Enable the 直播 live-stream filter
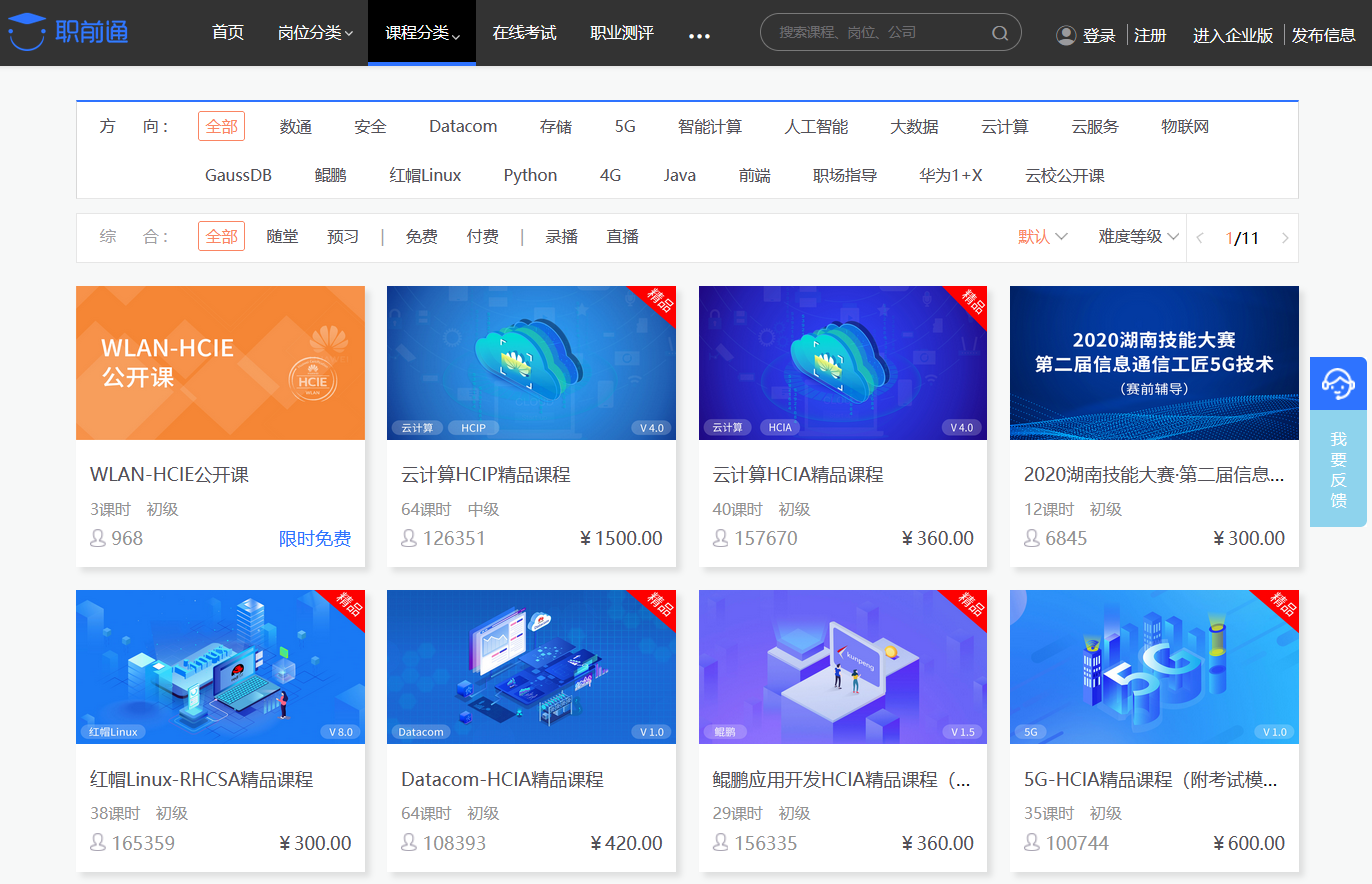 (x=621, y=236)
